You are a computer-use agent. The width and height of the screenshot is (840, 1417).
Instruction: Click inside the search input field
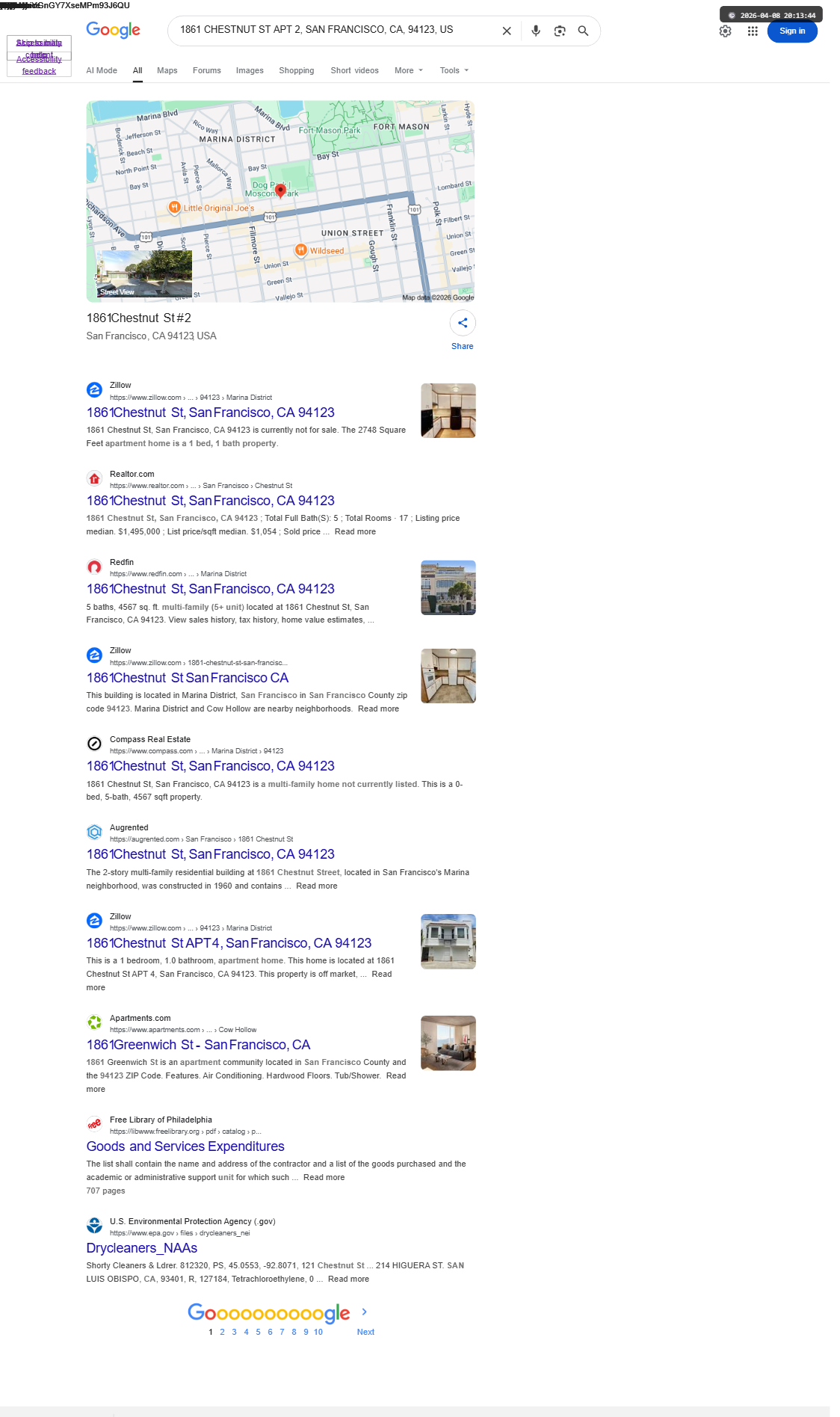tap(336, 30)
